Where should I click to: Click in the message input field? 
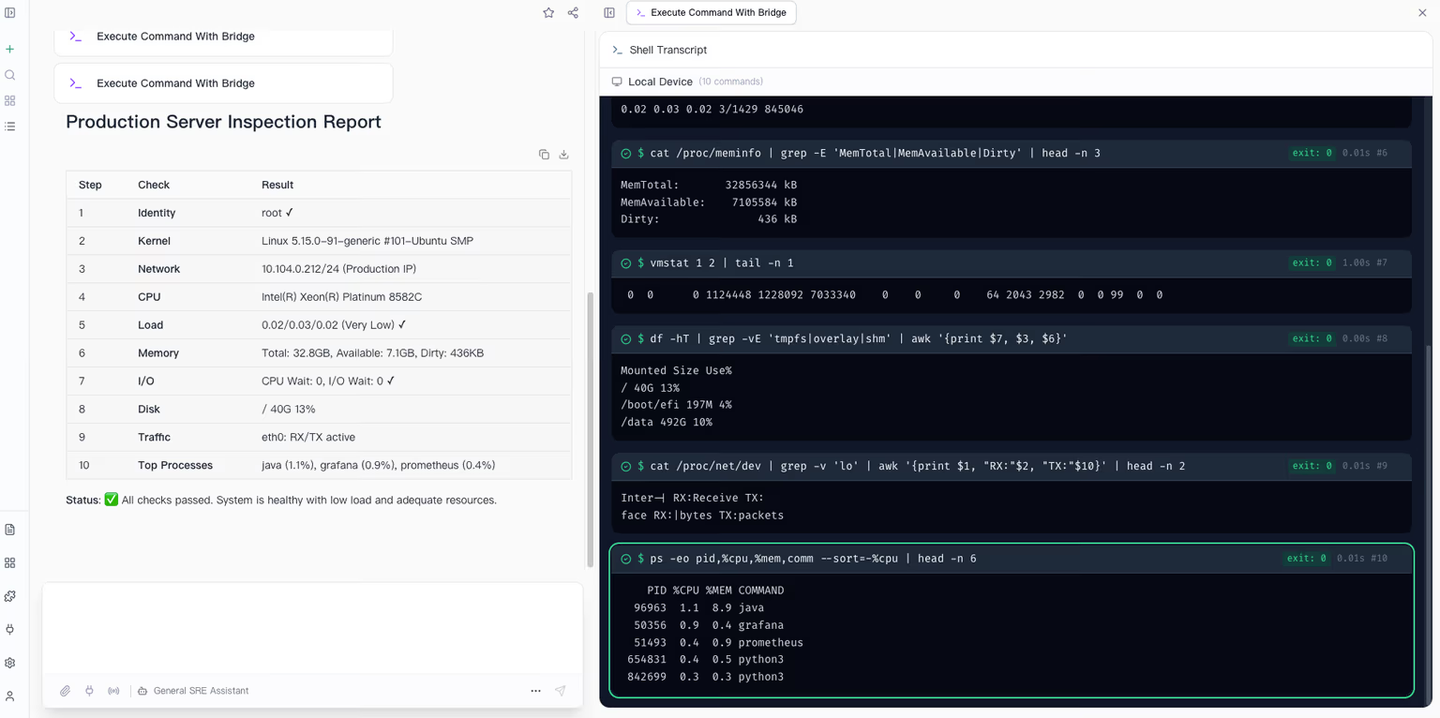pyautogui.click(x=312, y=630)
